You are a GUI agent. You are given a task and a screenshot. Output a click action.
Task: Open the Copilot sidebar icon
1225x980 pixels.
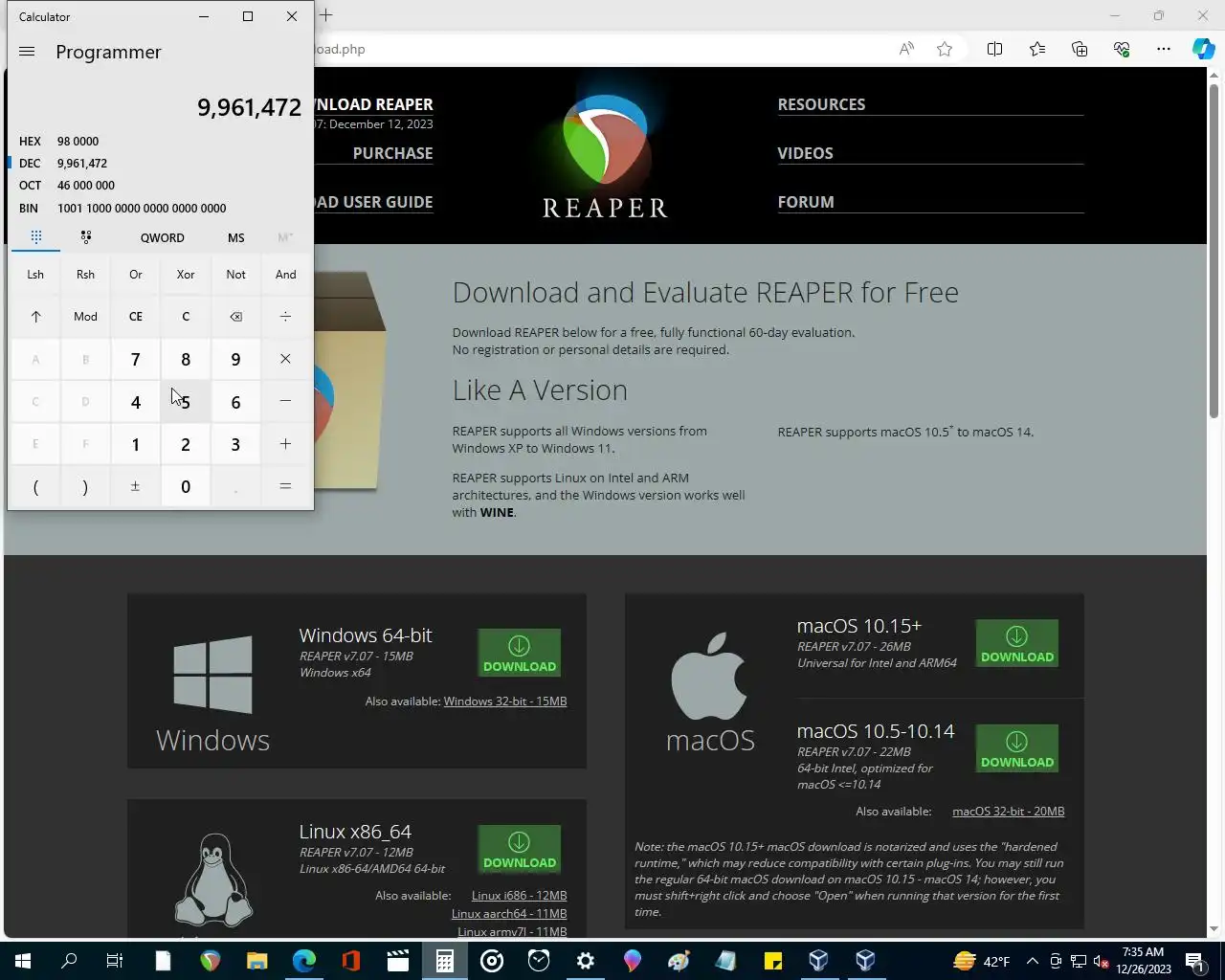pyautogui.click(x=1203, y=49)
